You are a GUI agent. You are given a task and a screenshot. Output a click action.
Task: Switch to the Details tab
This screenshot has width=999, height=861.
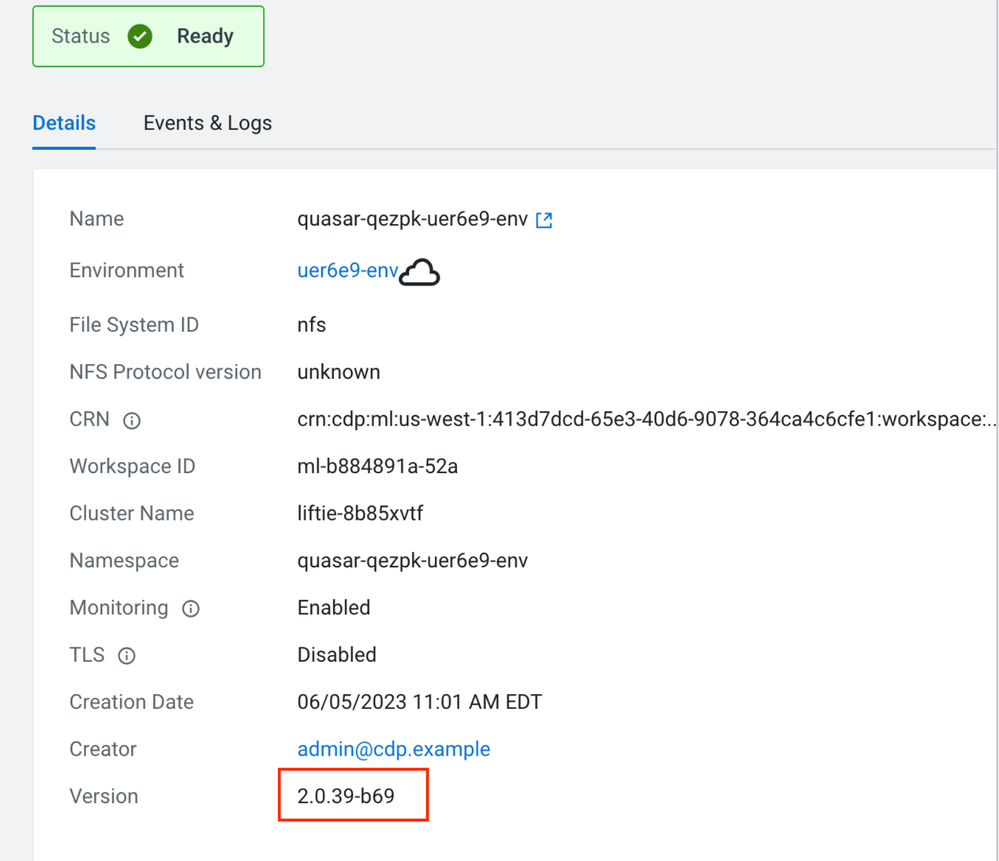click(64, 123)
